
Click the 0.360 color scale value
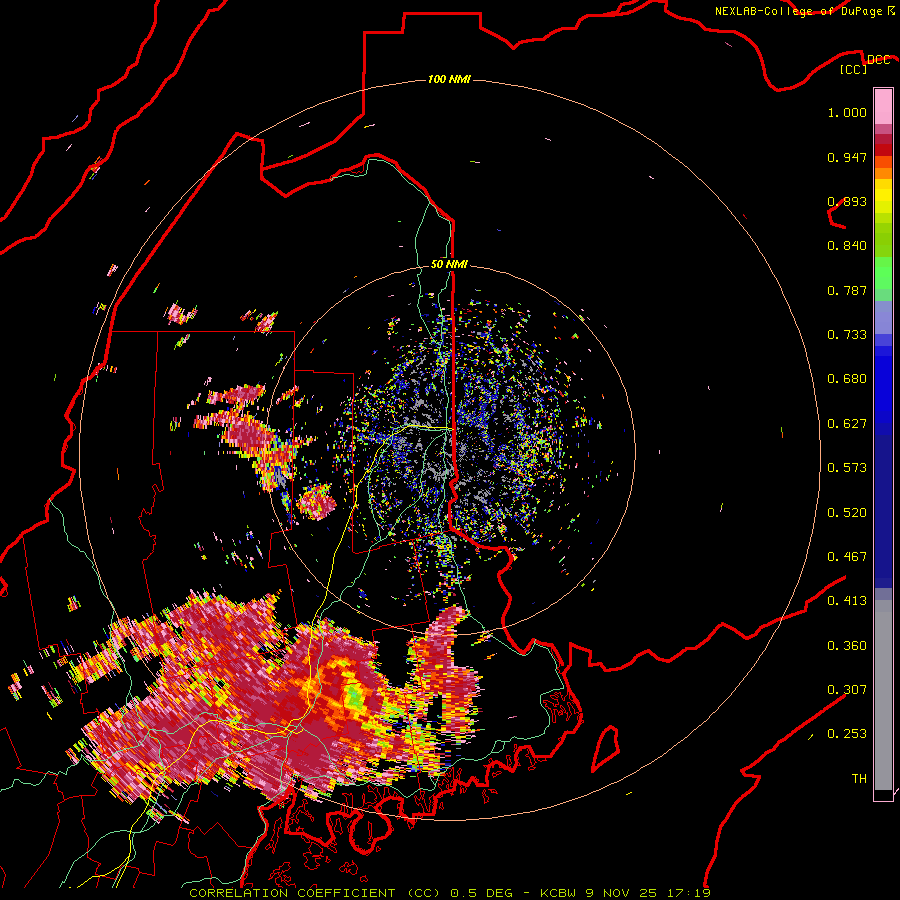click(847, 646)
